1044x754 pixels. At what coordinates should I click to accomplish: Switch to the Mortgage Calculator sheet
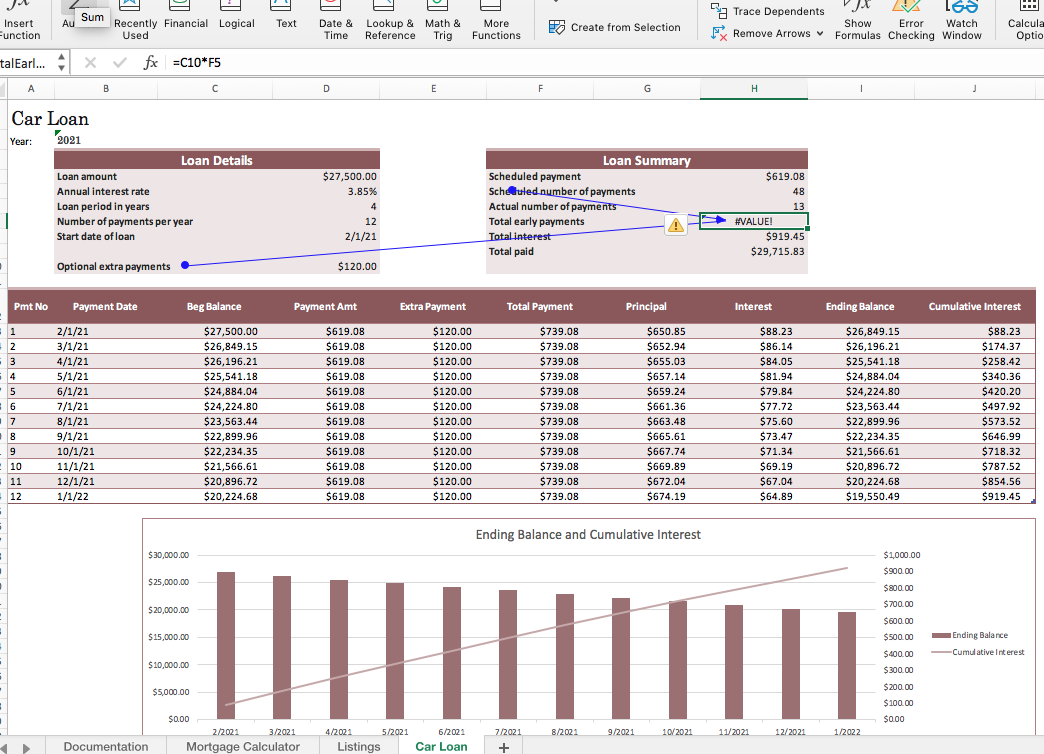(x=243, y=746)
